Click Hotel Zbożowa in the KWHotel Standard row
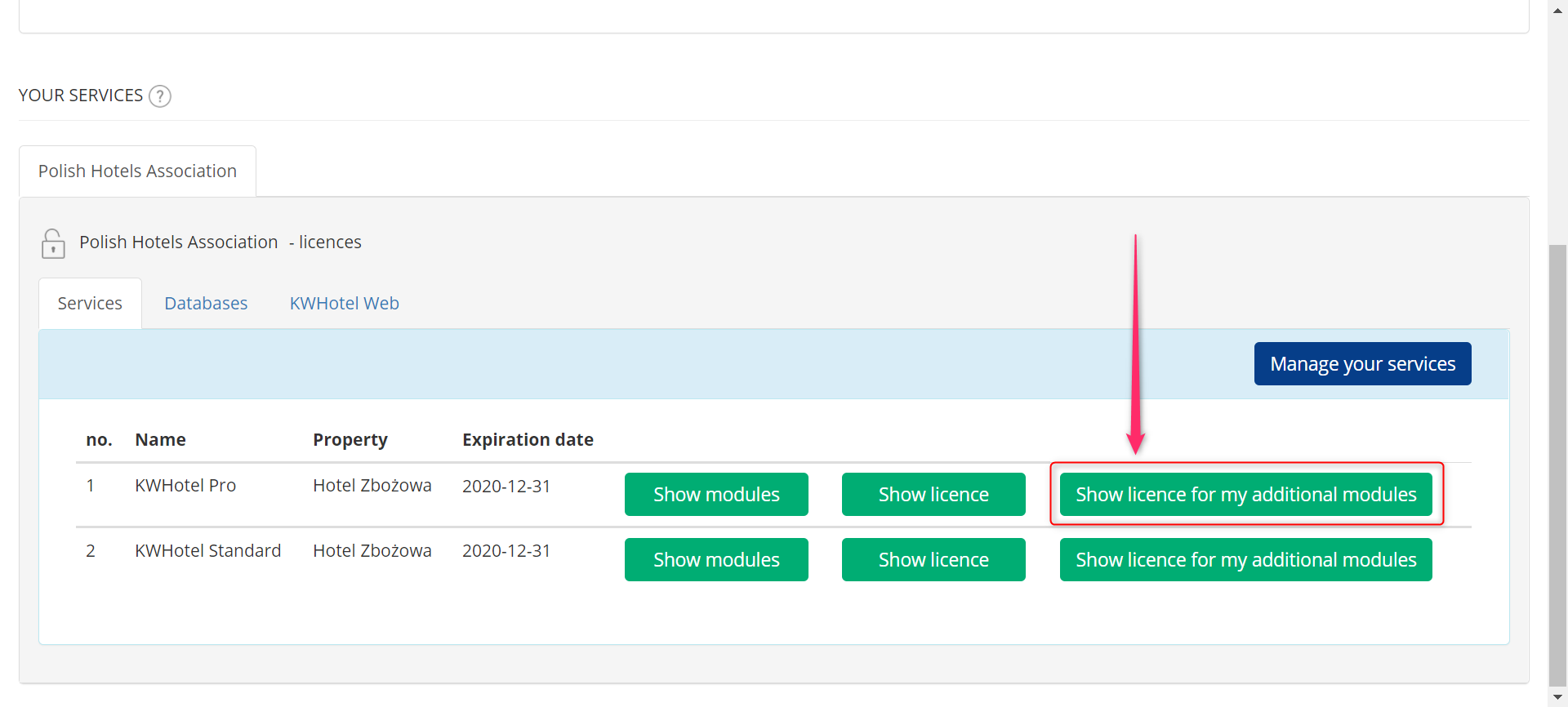Viewport: 1568px width, 707px height. pos(372,551)
